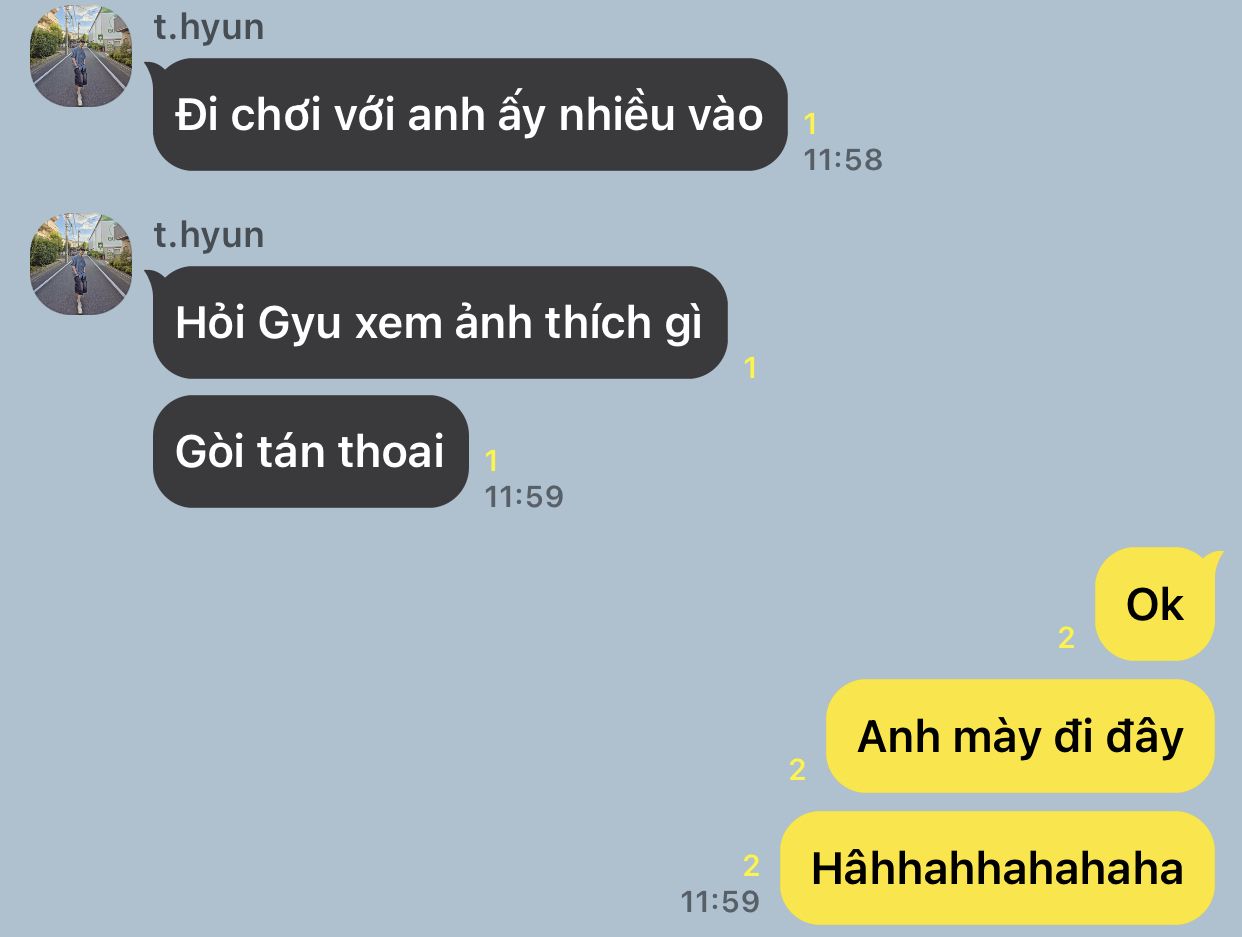Tap read count 2 beside 'Hâhhahhahahaha'
Screen dimensions: 1242x937
(752, 865)
